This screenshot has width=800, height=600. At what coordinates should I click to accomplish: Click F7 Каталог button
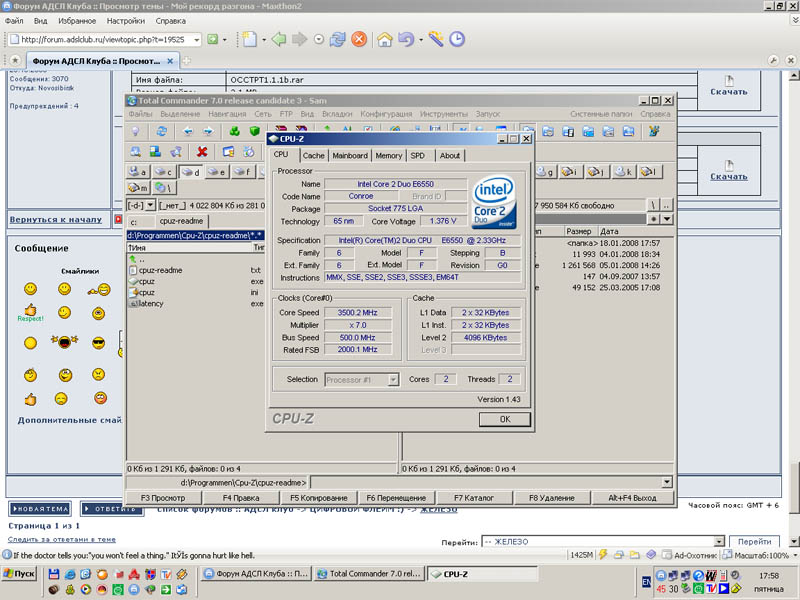click(x=474, y=498)
